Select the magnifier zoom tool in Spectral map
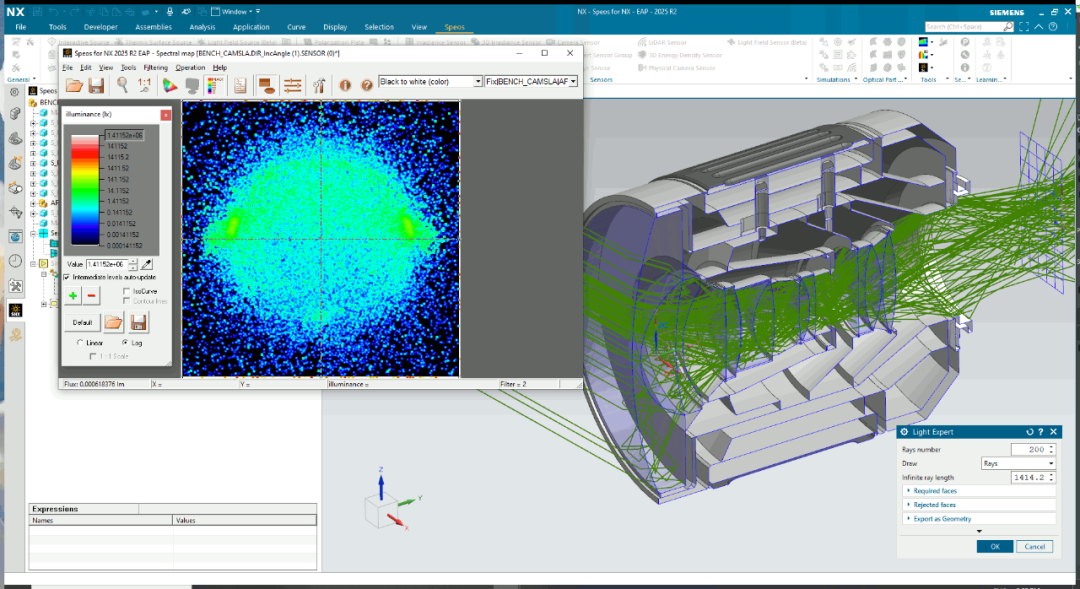The image size is (1080, 589). pyautogui.click(x=122, y=85)
